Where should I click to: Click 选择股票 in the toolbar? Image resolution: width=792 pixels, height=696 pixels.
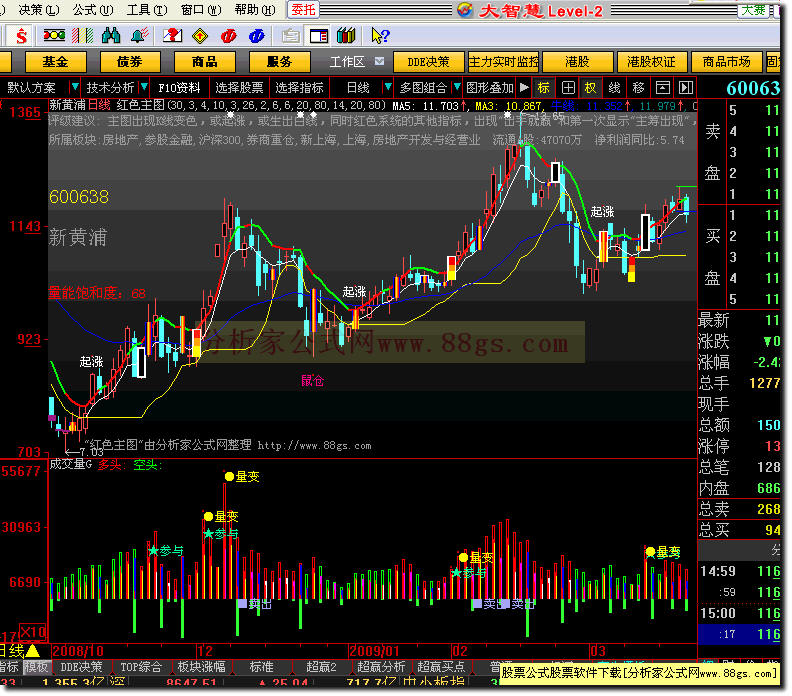239,88
